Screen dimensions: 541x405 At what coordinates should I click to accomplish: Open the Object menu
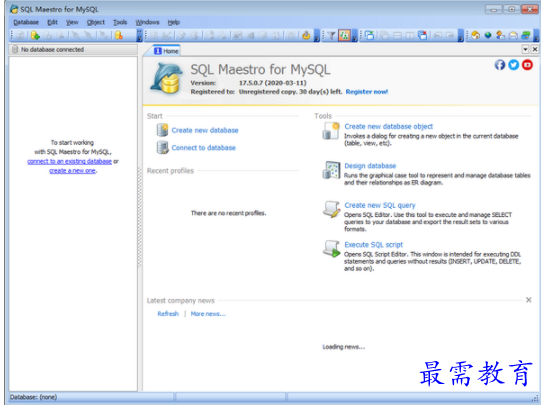[x=96, y=22]
